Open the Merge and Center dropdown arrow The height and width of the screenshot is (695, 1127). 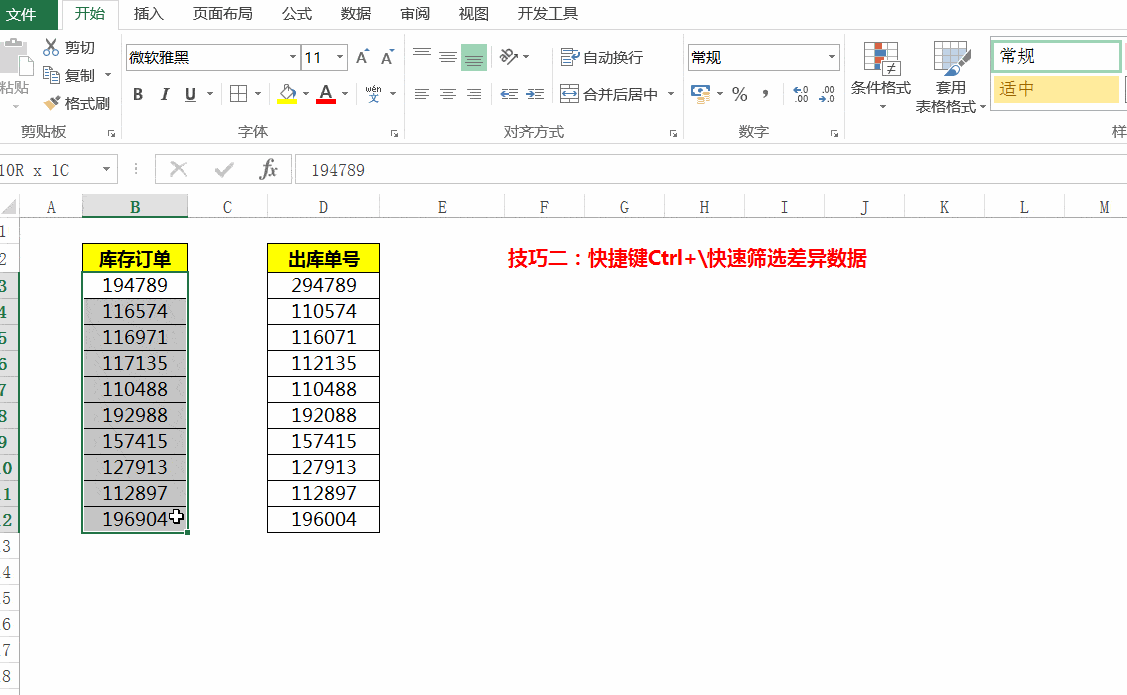point(670,93)
